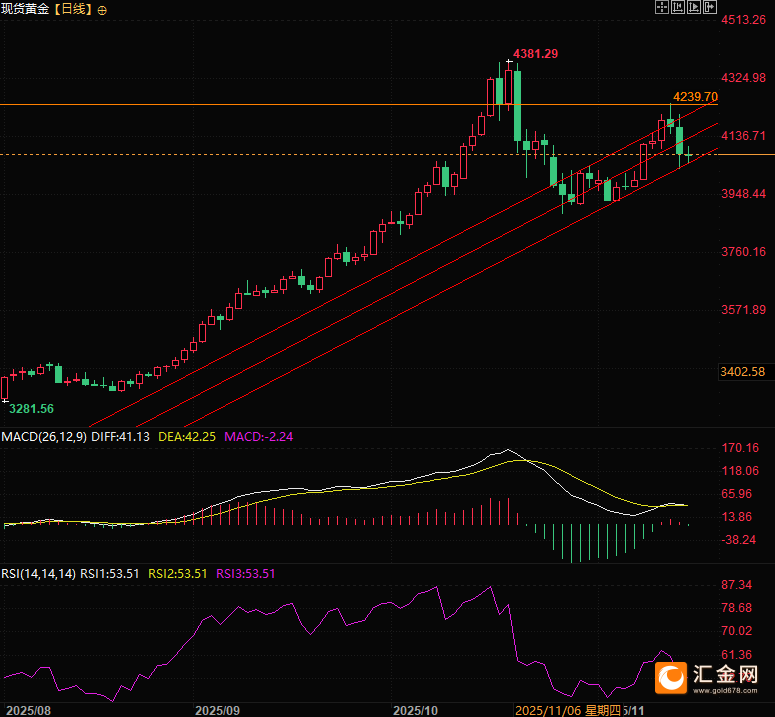Click the play-forward axis icon
The image size is (775, 717).
coord(694,7)
